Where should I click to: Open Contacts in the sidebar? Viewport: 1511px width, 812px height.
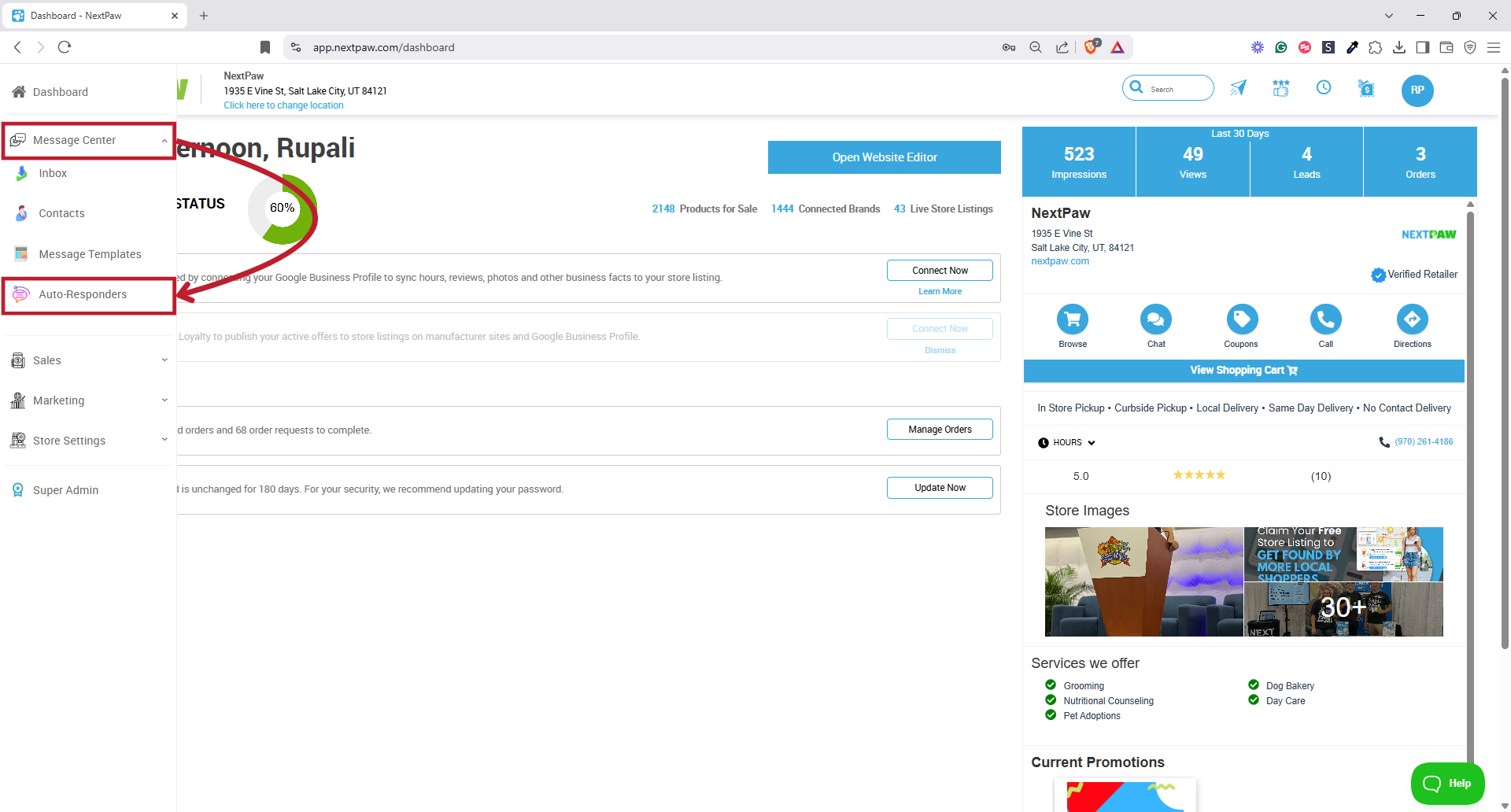pos(61,213)
